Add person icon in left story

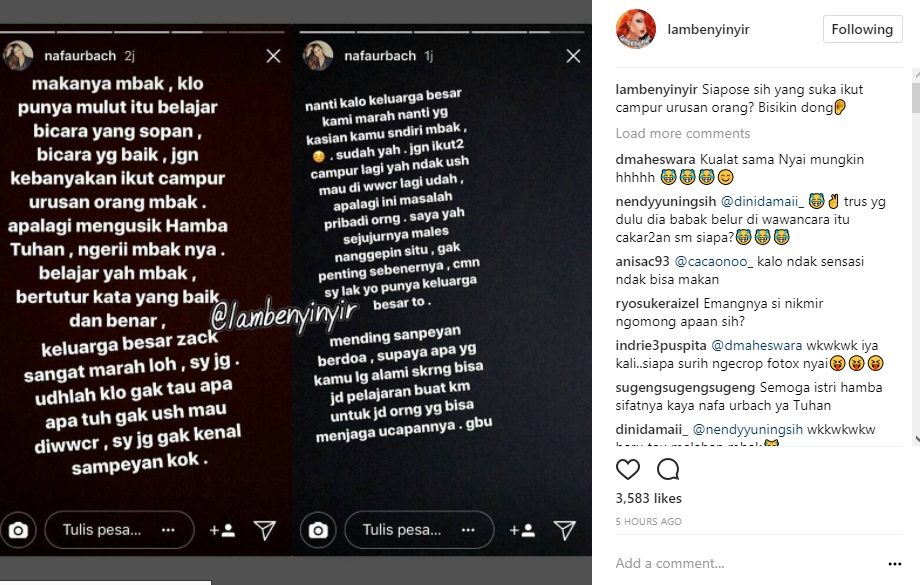[x=222, y=530]
